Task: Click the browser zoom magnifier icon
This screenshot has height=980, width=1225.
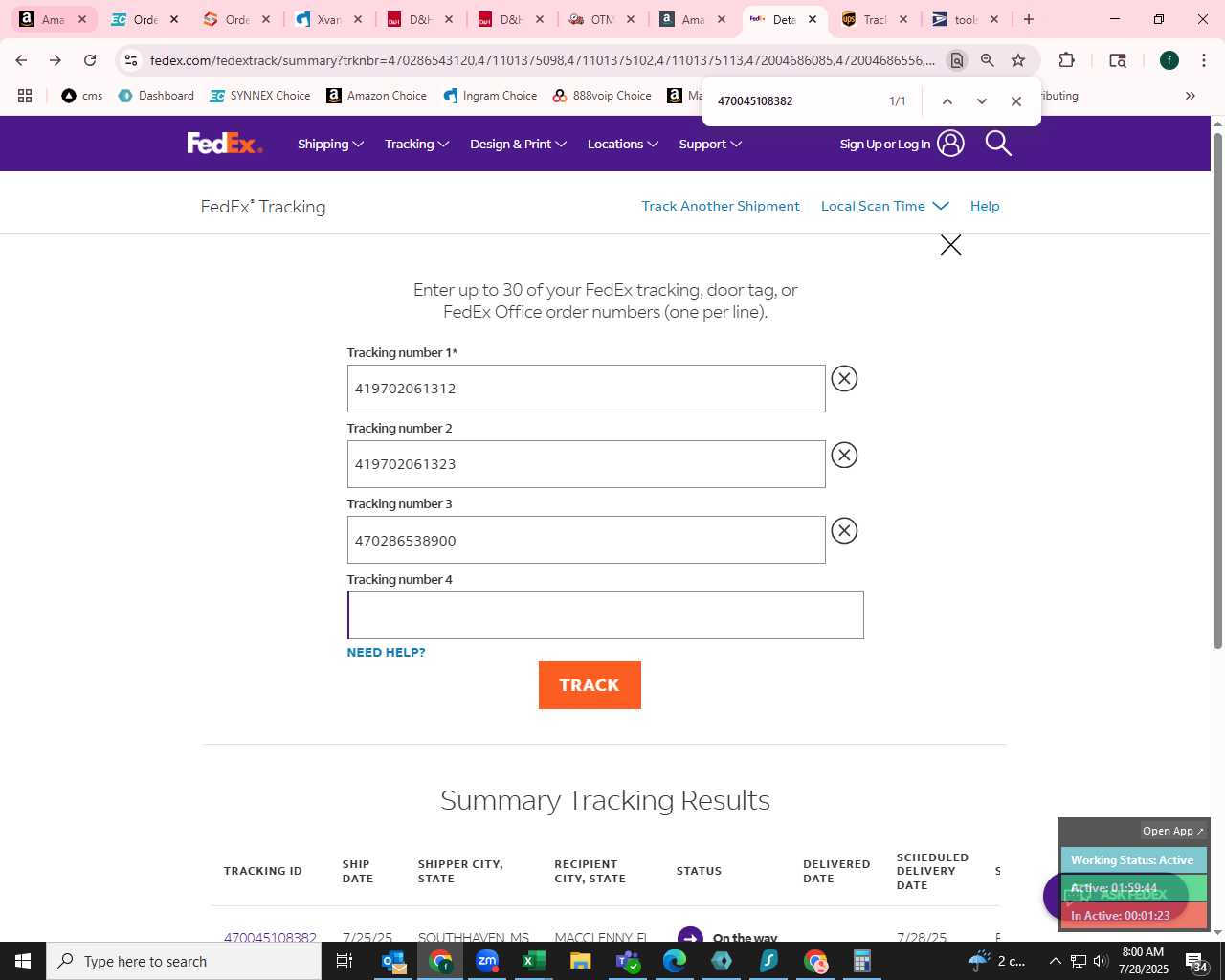Action: (x=988, y=60)
